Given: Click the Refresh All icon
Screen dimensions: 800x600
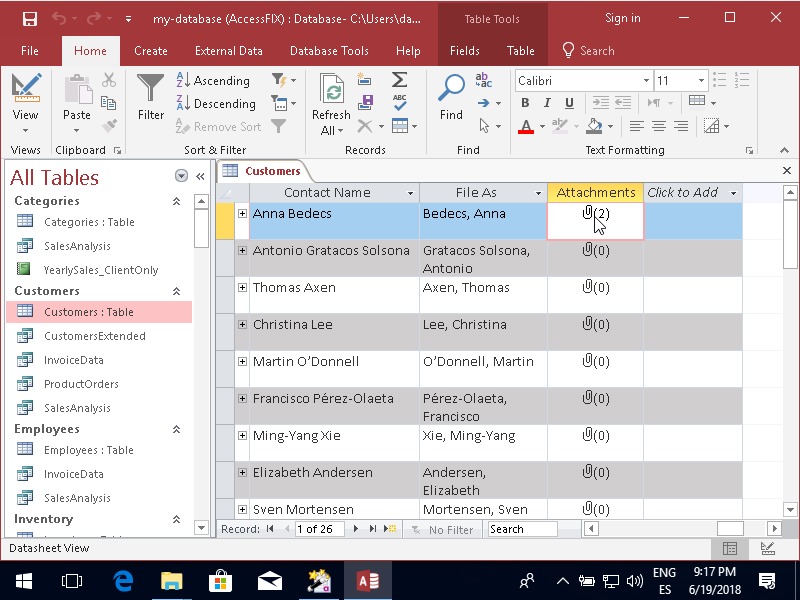Looking at the screenshot, I should pyautogui.click(x=331, y=92).
